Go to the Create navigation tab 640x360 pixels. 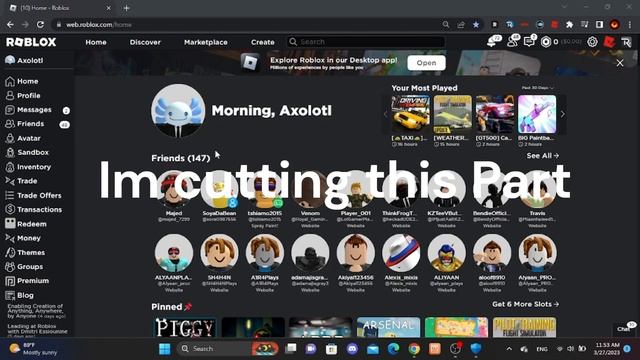262,42
